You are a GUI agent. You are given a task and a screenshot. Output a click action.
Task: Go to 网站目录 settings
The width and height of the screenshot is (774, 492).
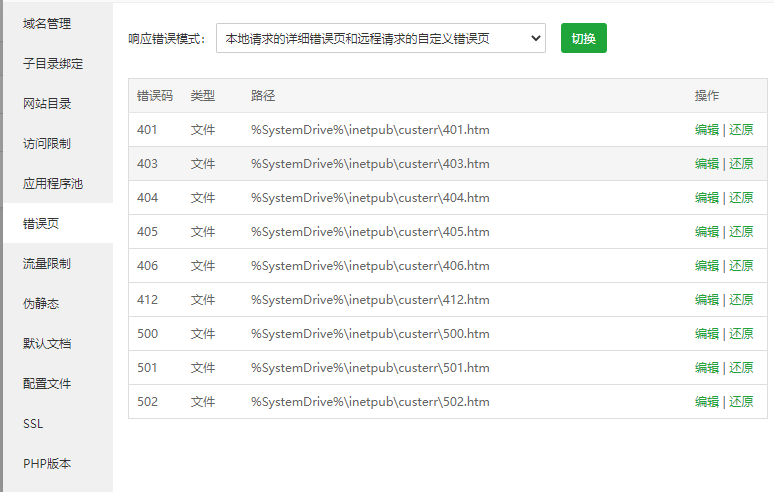[47, 103]
